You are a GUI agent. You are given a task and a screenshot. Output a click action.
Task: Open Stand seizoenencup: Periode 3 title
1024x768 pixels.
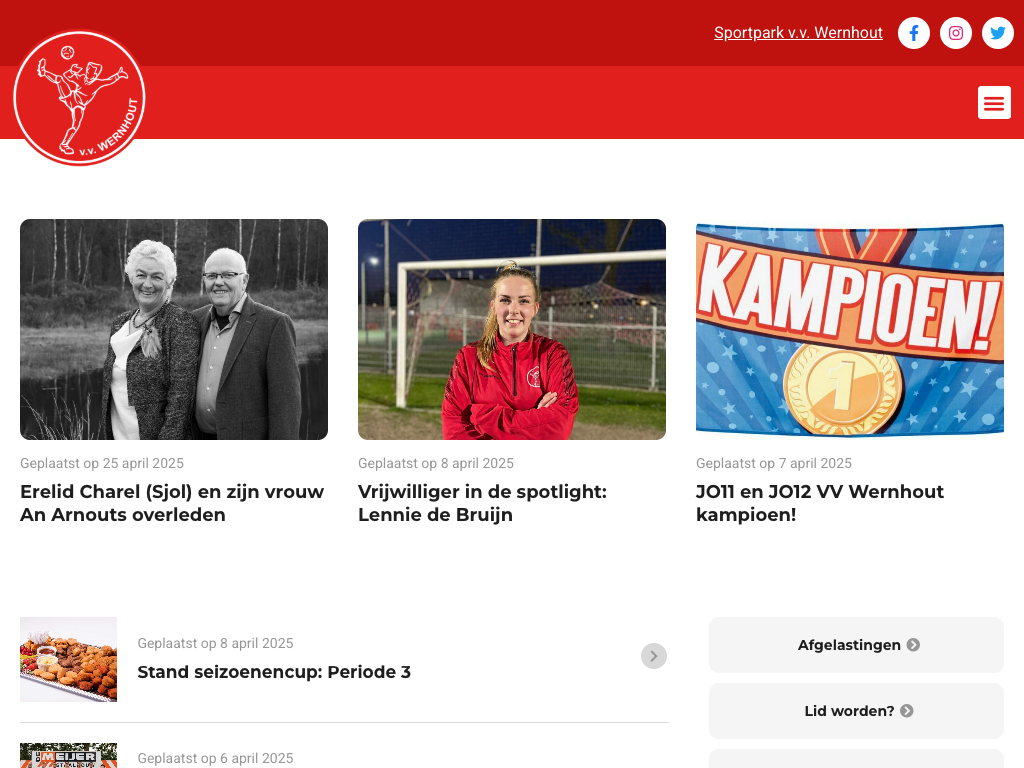click(x=274, y=672)
